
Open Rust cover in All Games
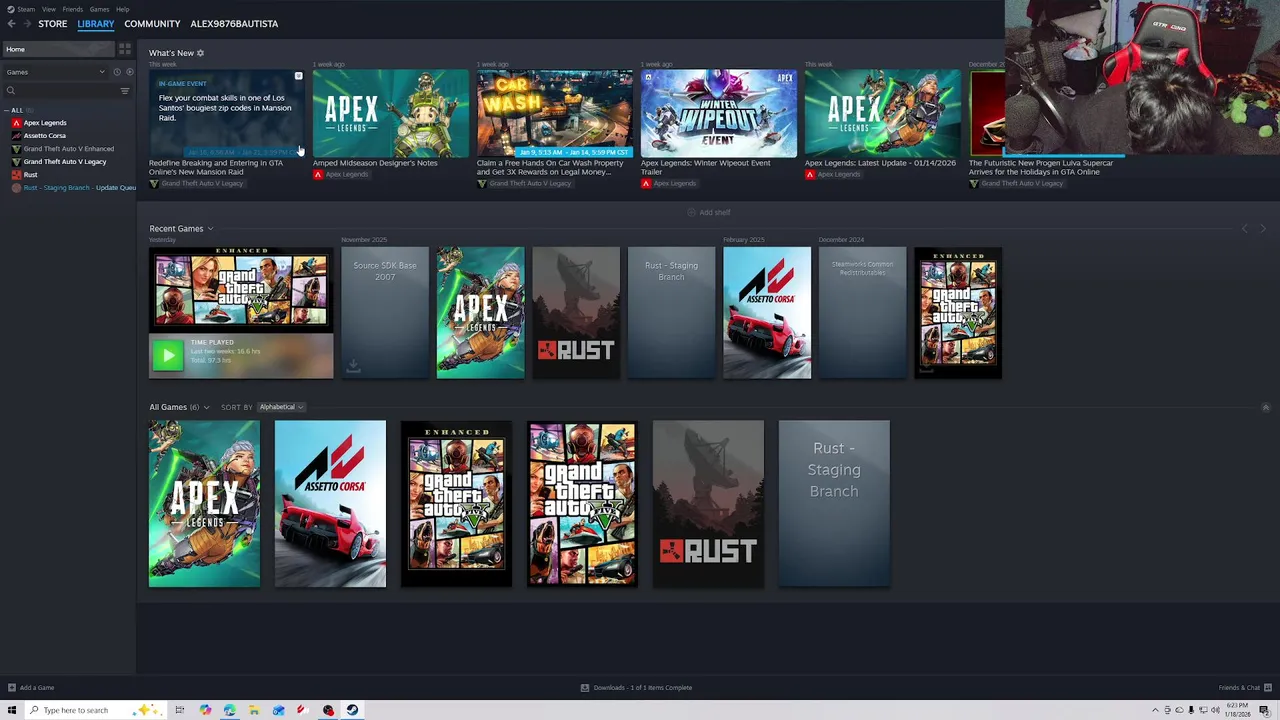coord(708,504)
